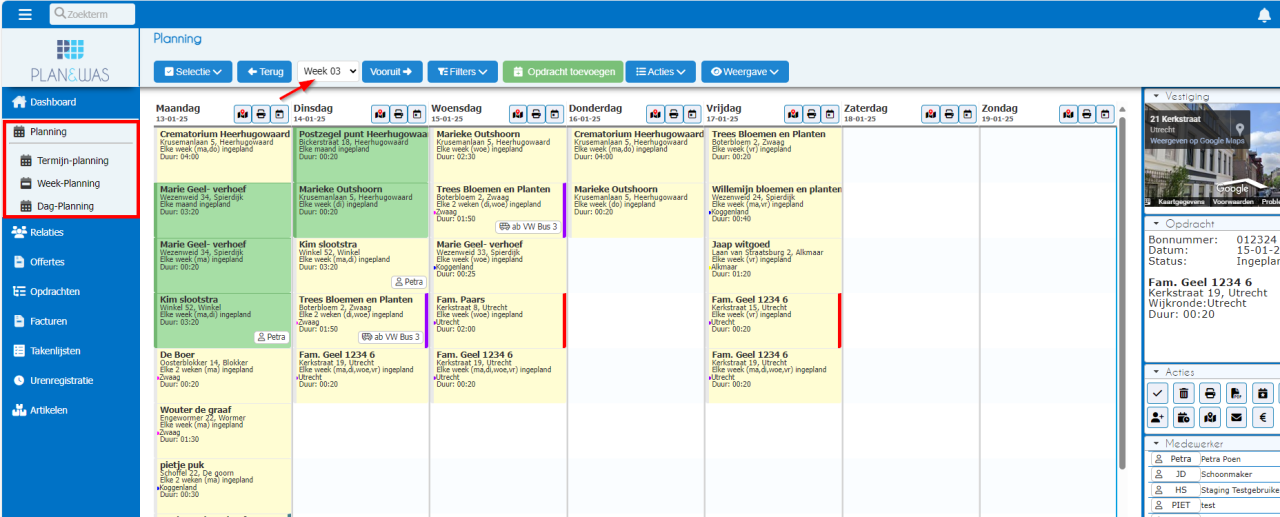Click the trash delete action icon
The image size is (1280, 517).
click(1184, 393)
